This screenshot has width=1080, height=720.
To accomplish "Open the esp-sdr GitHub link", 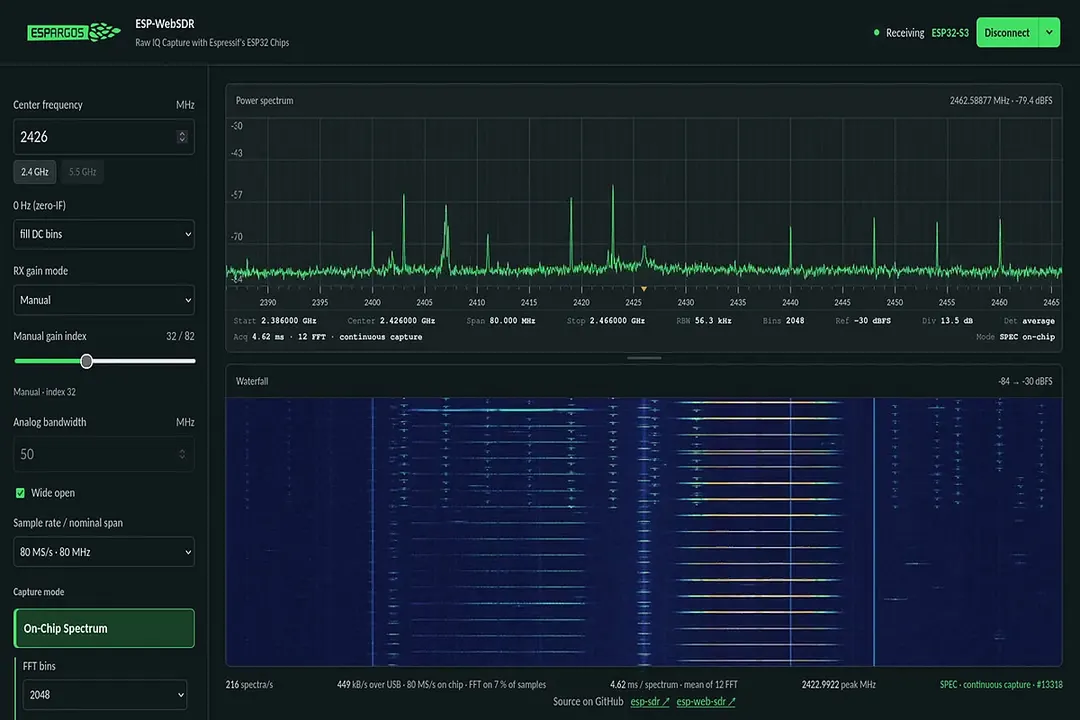I will pyautogui.click(x=650, y=701).
